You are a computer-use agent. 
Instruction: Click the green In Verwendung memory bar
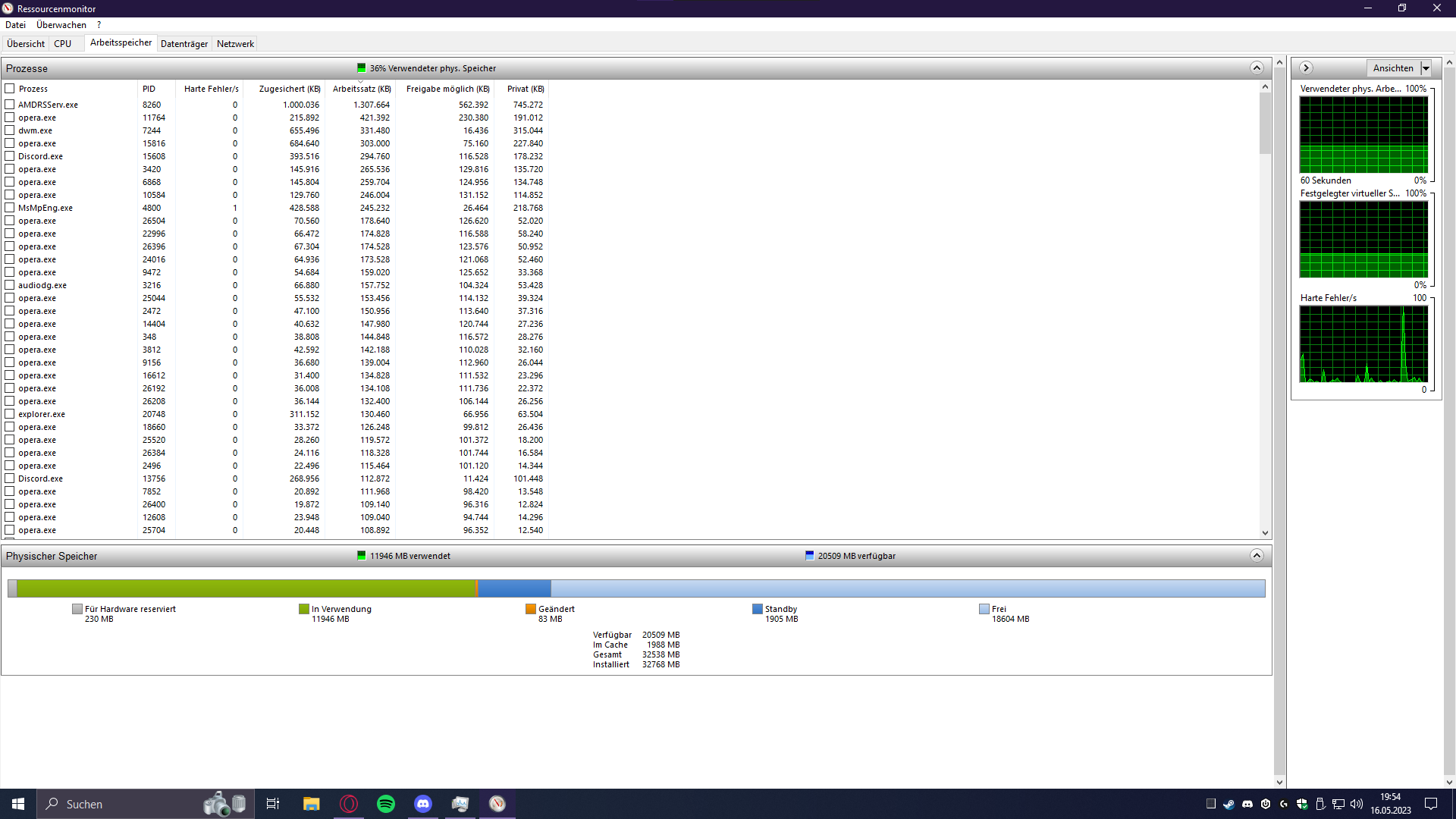click(x=246, y=588)
